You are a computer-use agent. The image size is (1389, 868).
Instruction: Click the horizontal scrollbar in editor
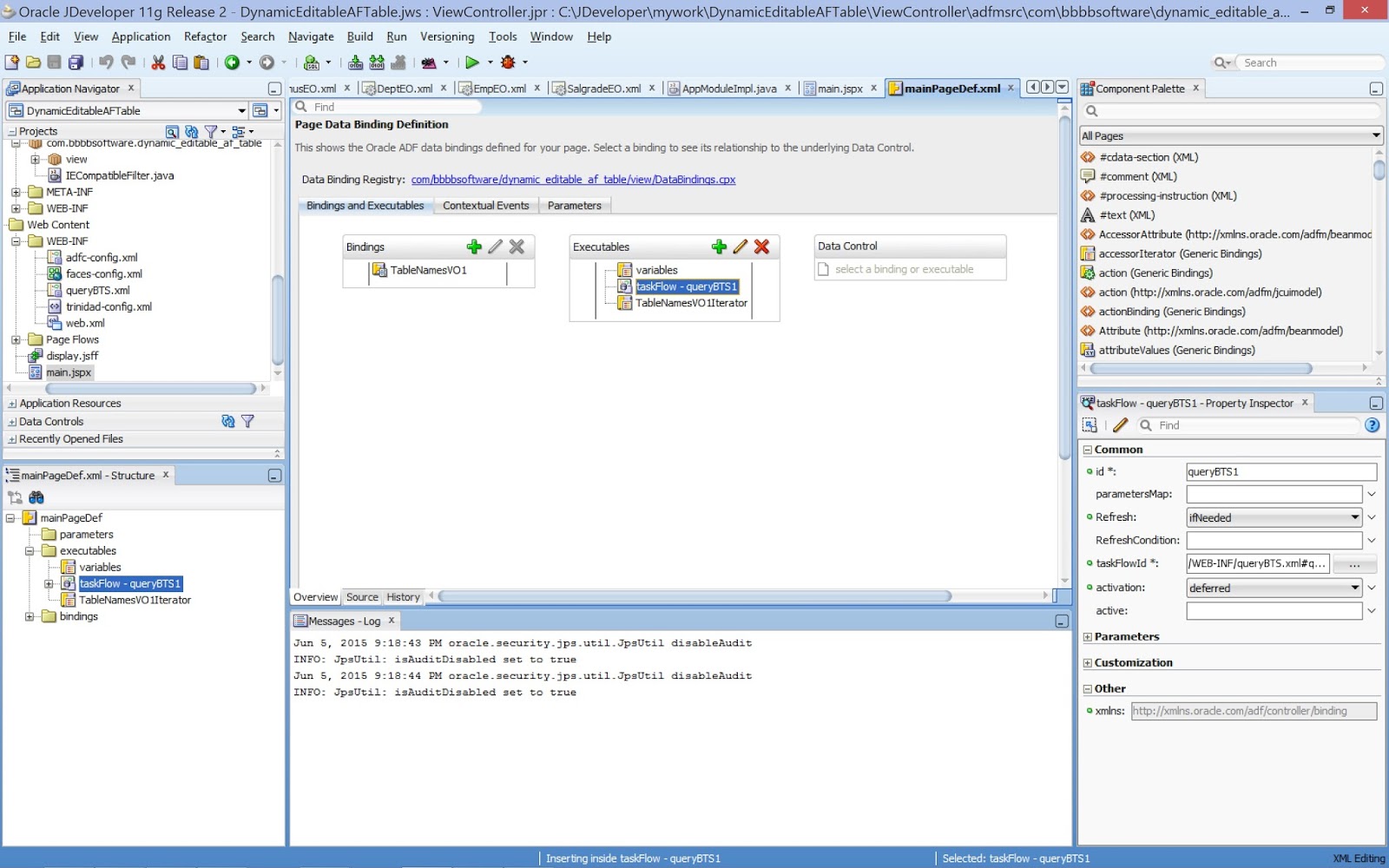[x=695, y=596]
